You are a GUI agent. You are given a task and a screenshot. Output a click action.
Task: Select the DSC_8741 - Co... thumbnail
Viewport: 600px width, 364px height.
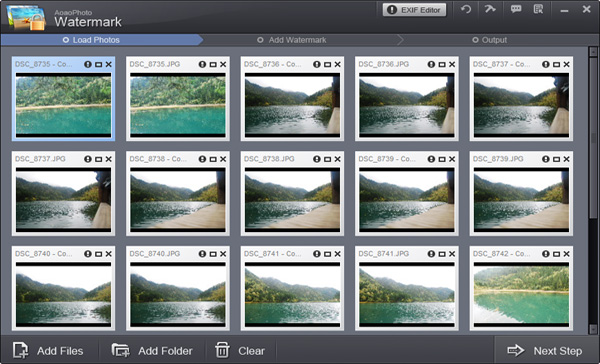tap(292, 294)
